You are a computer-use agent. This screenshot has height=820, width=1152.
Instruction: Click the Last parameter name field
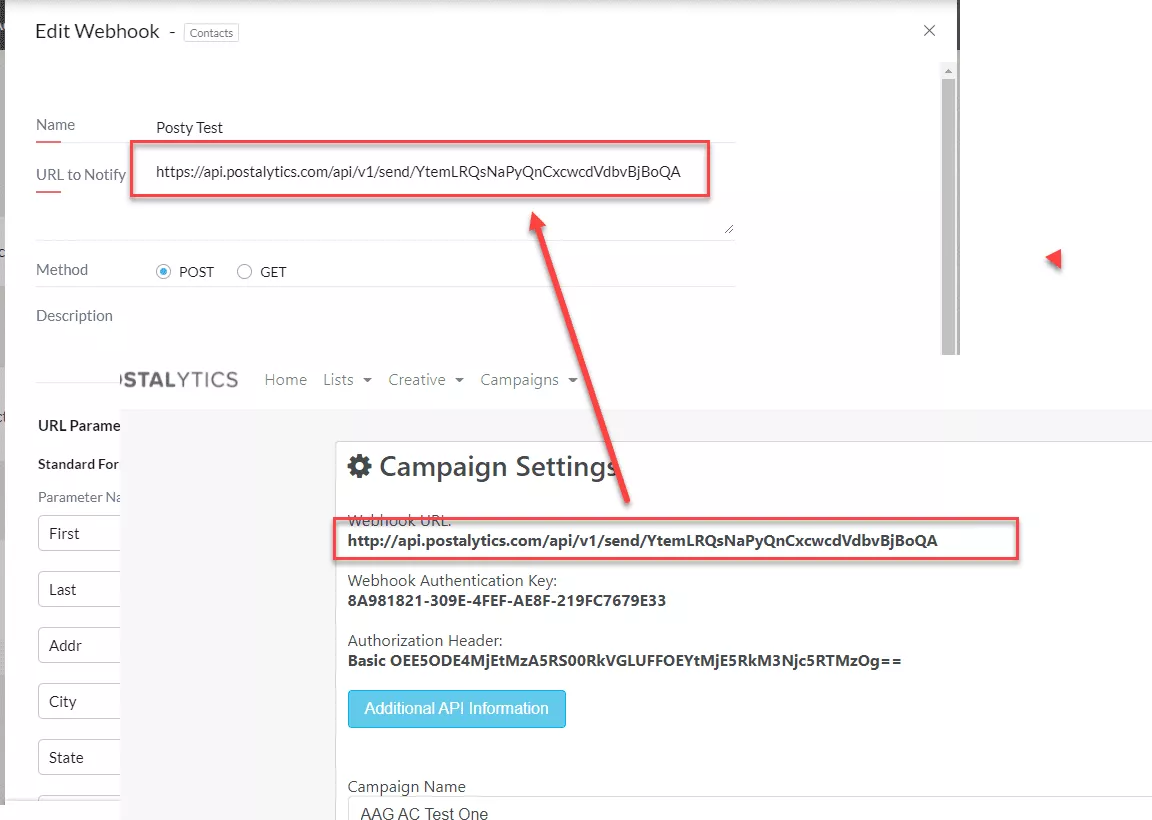(x=79, y=589)
